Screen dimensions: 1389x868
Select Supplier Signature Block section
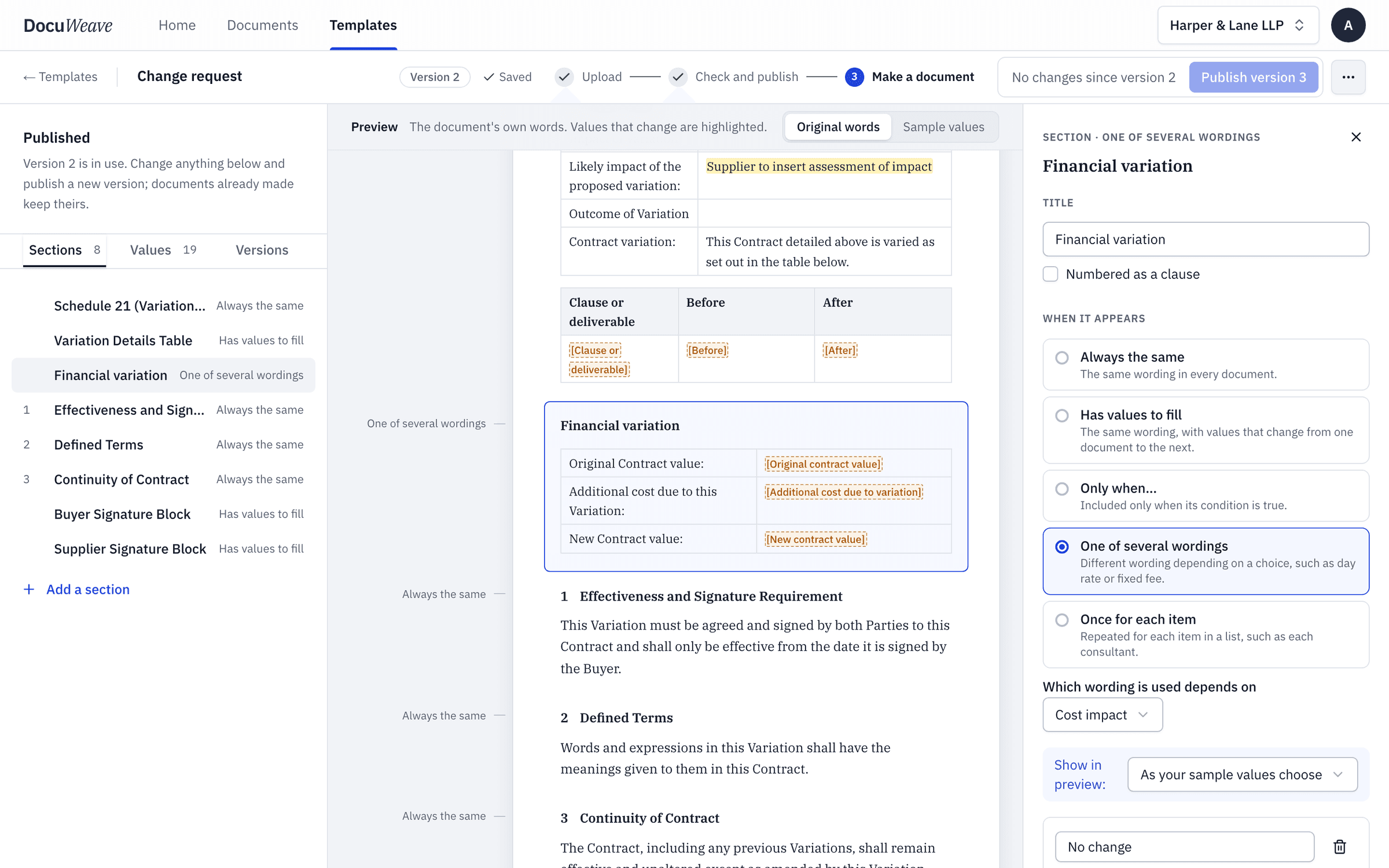click(x=163, y=549)
